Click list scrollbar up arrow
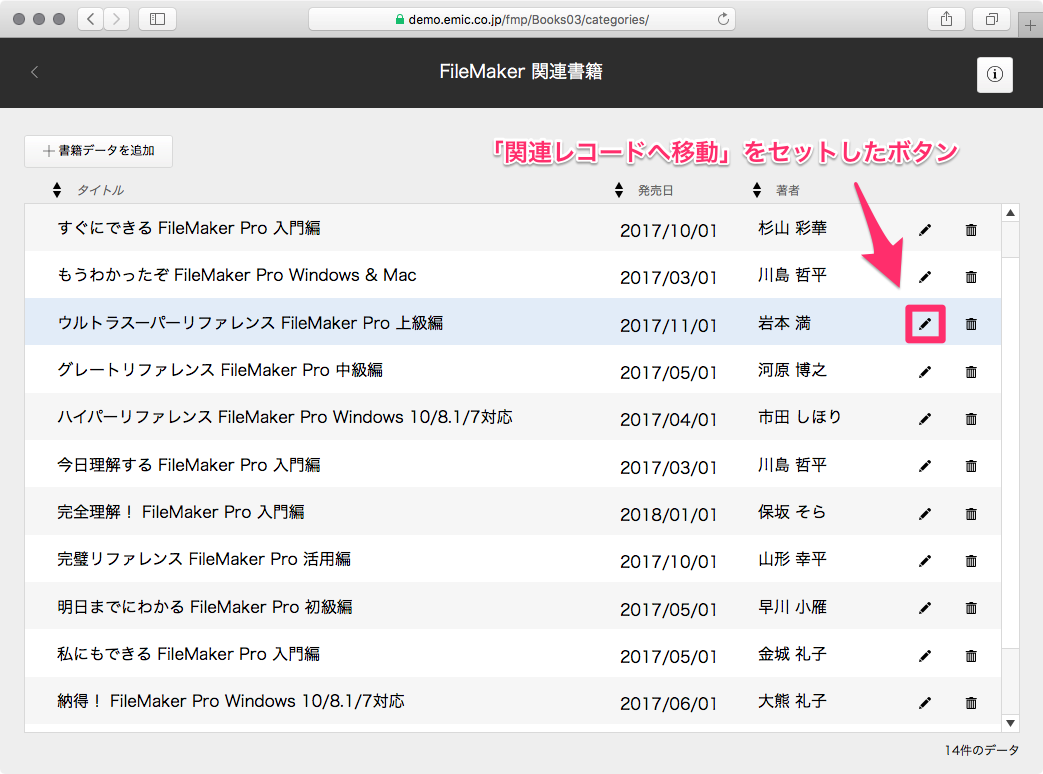 click(x=1010, y=213)
